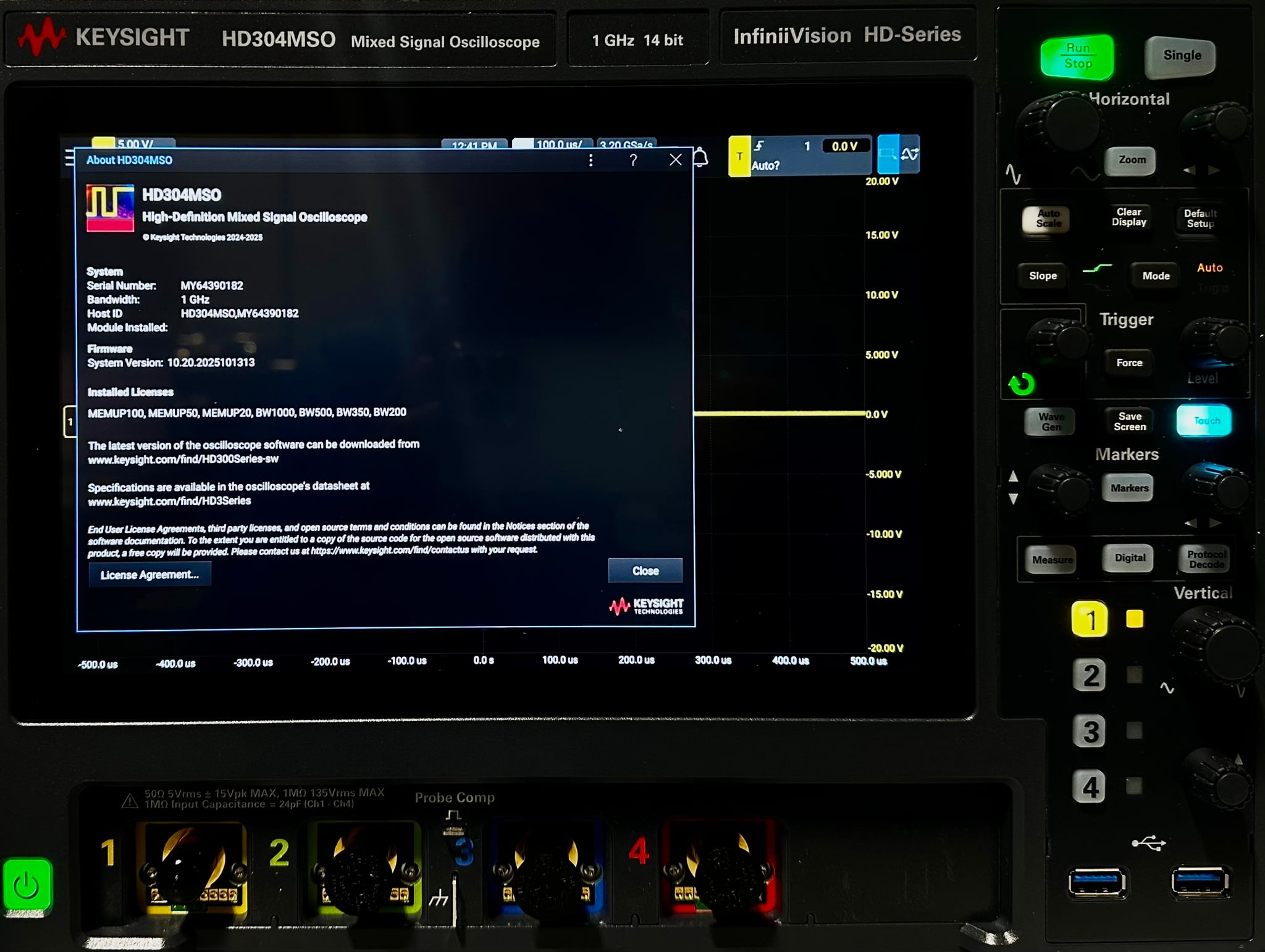The height and width of the screenshot is (952, 1265).
Task: Enable channel 2 button
Action: (x=1090, y=675)
